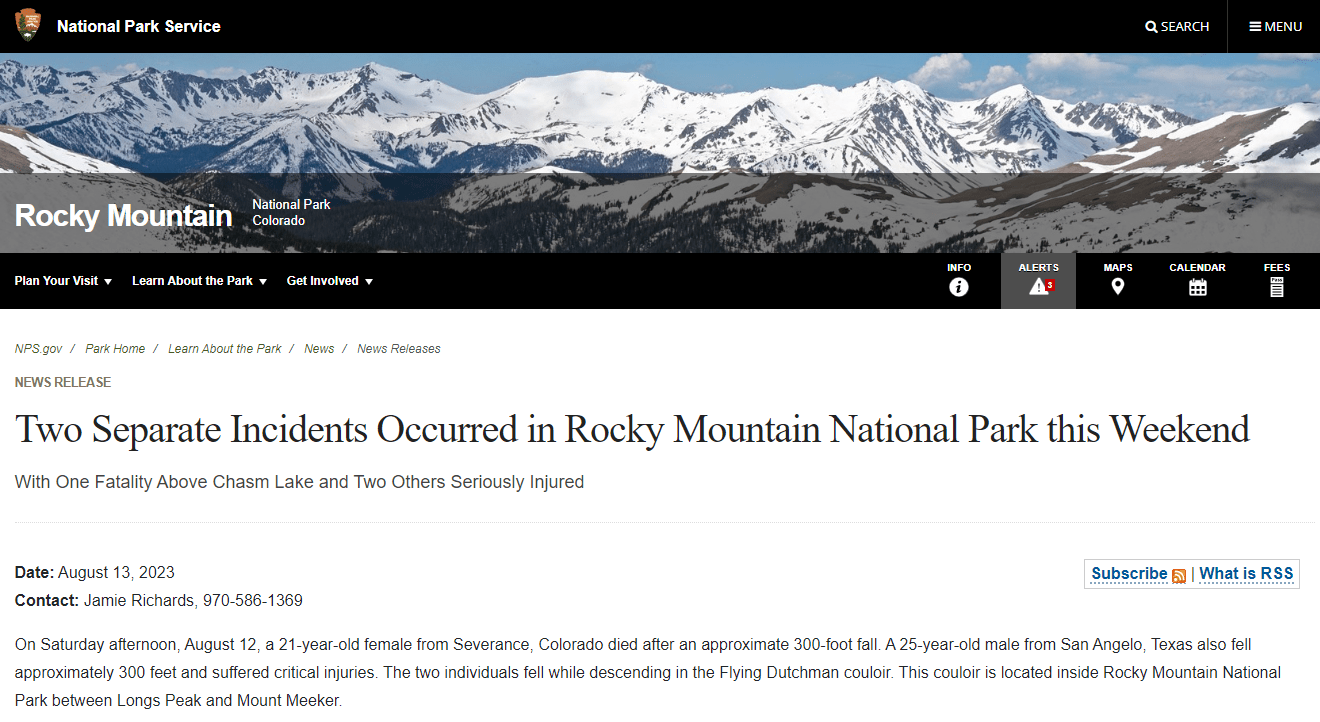1320x722 pixels.
Task: Click the NPS arrowhead logo
Action: tap(28, 24)
